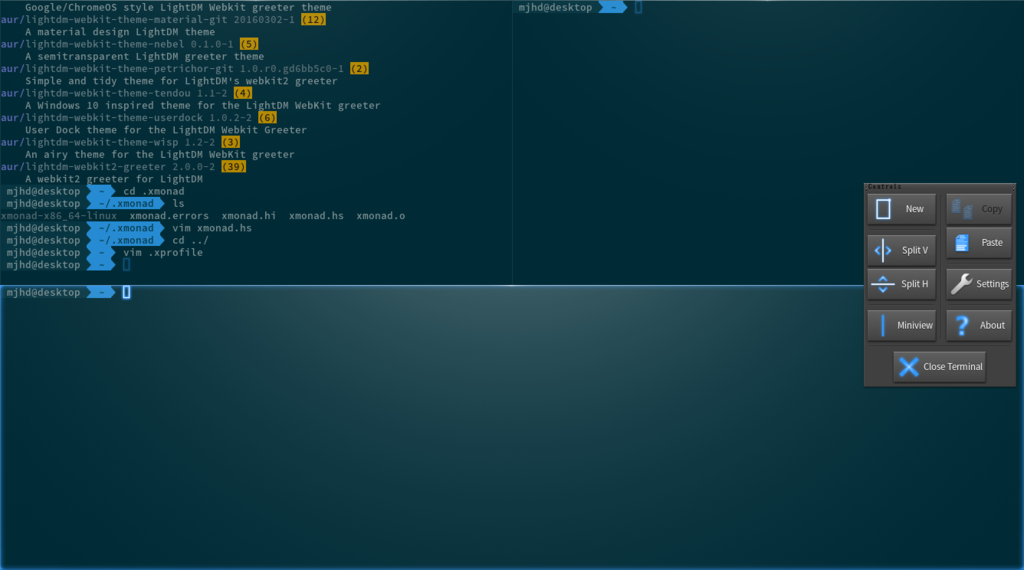Click the "cd ../" command text
The image size is (1024, 570).
click(x=190, y=240)
